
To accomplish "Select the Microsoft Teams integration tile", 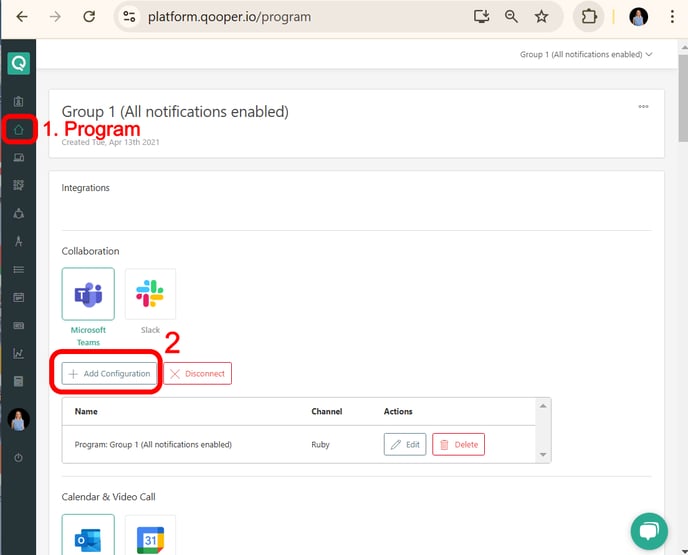I will 88,294.
